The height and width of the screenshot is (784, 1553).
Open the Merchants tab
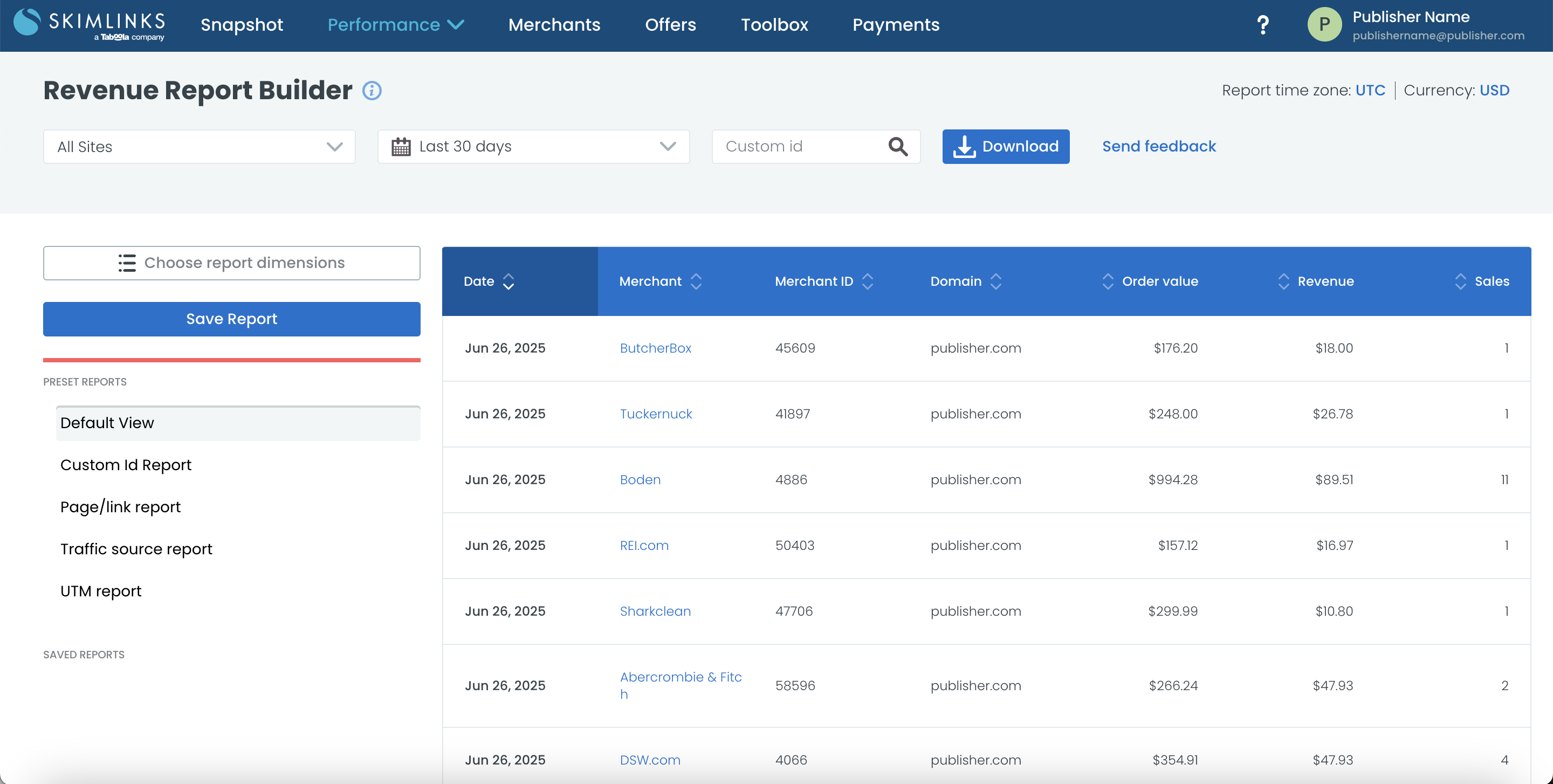(x=553, y=25)
